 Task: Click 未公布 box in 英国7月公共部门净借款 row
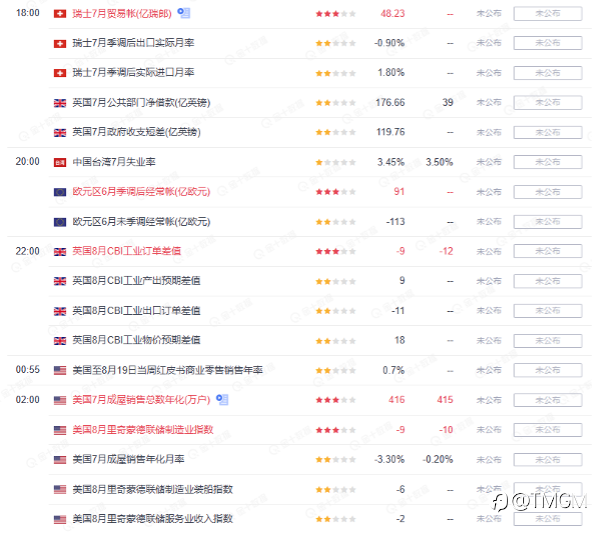(x=548, y=102)
